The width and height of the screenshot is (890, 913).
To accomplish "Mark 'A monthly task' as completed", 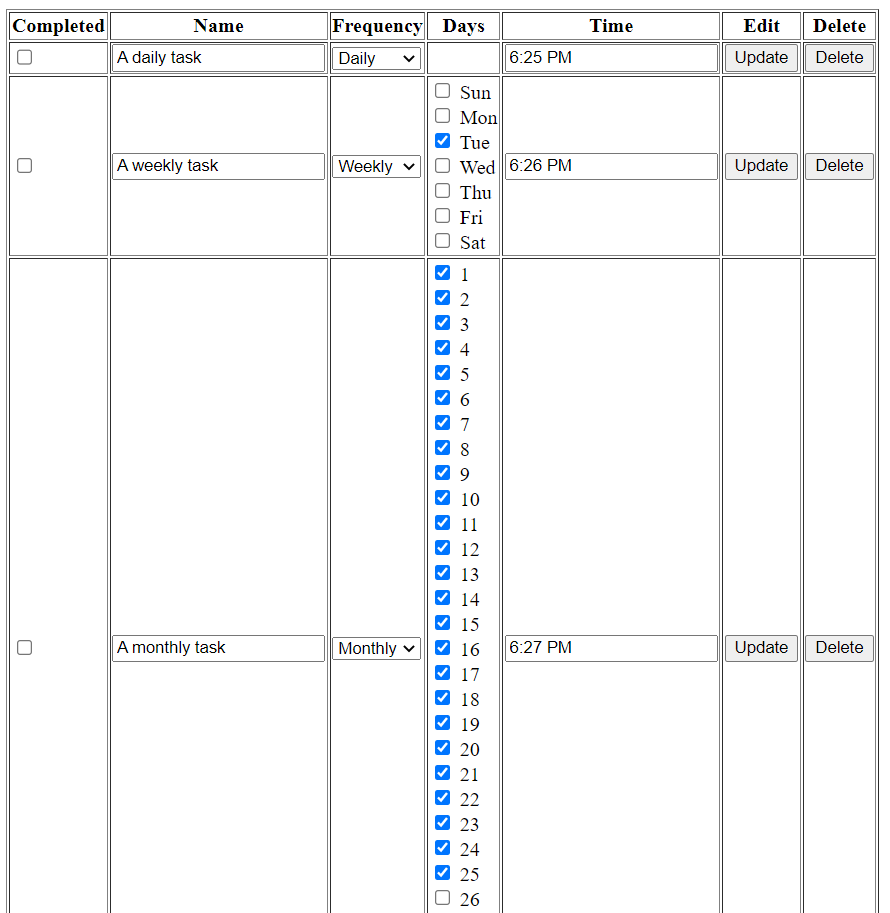I will pyautogui.click(x=24, y=648).
